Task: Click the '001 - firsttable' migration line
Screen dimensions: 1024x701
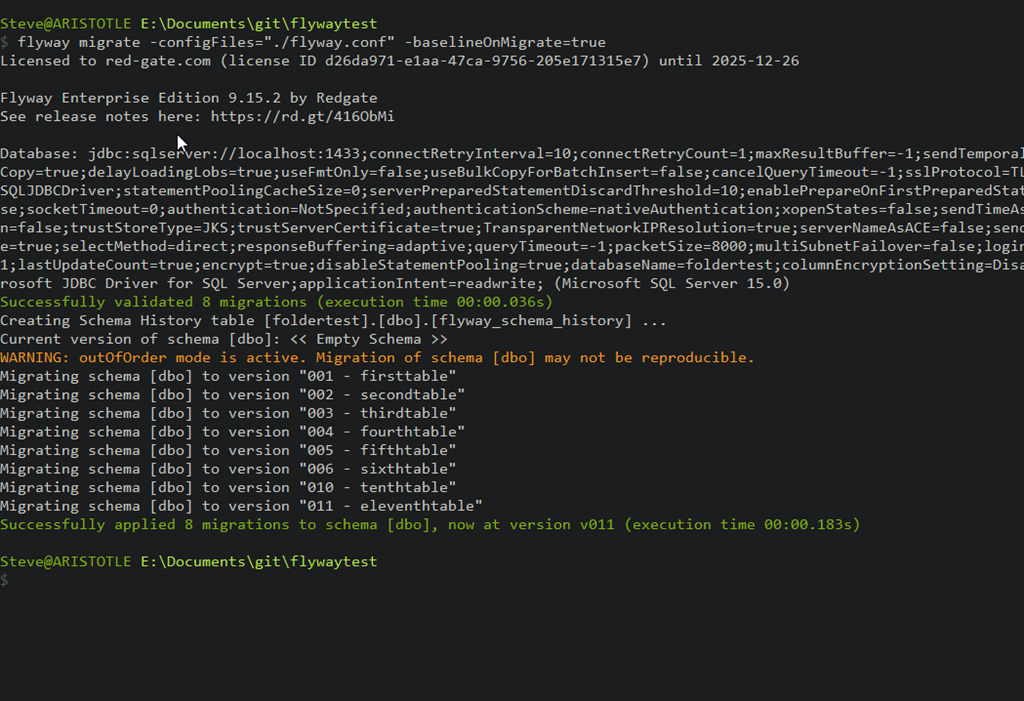Action: 228,376
